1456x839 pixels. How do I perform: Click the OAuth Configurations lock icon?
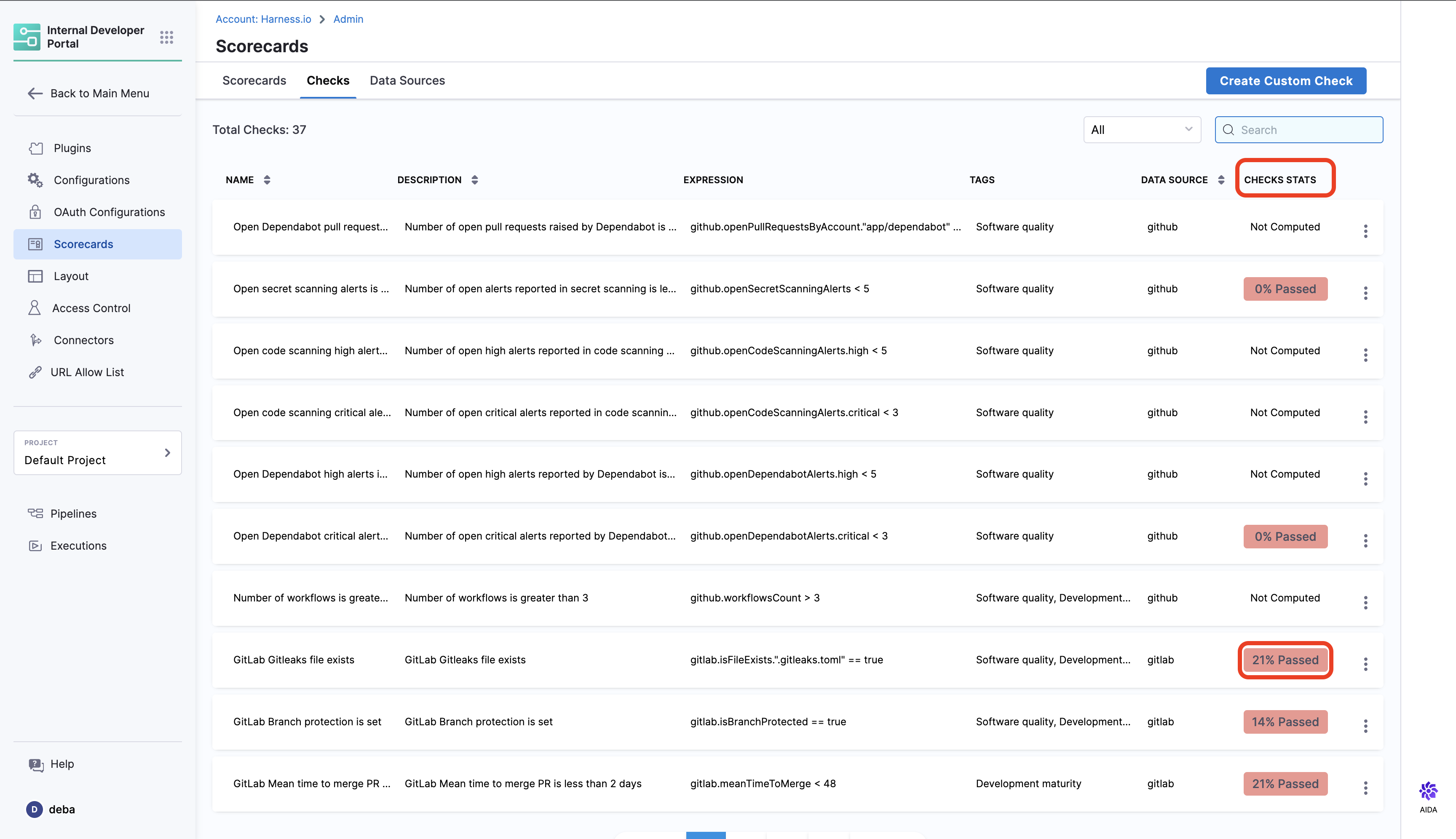coord(35,212)
